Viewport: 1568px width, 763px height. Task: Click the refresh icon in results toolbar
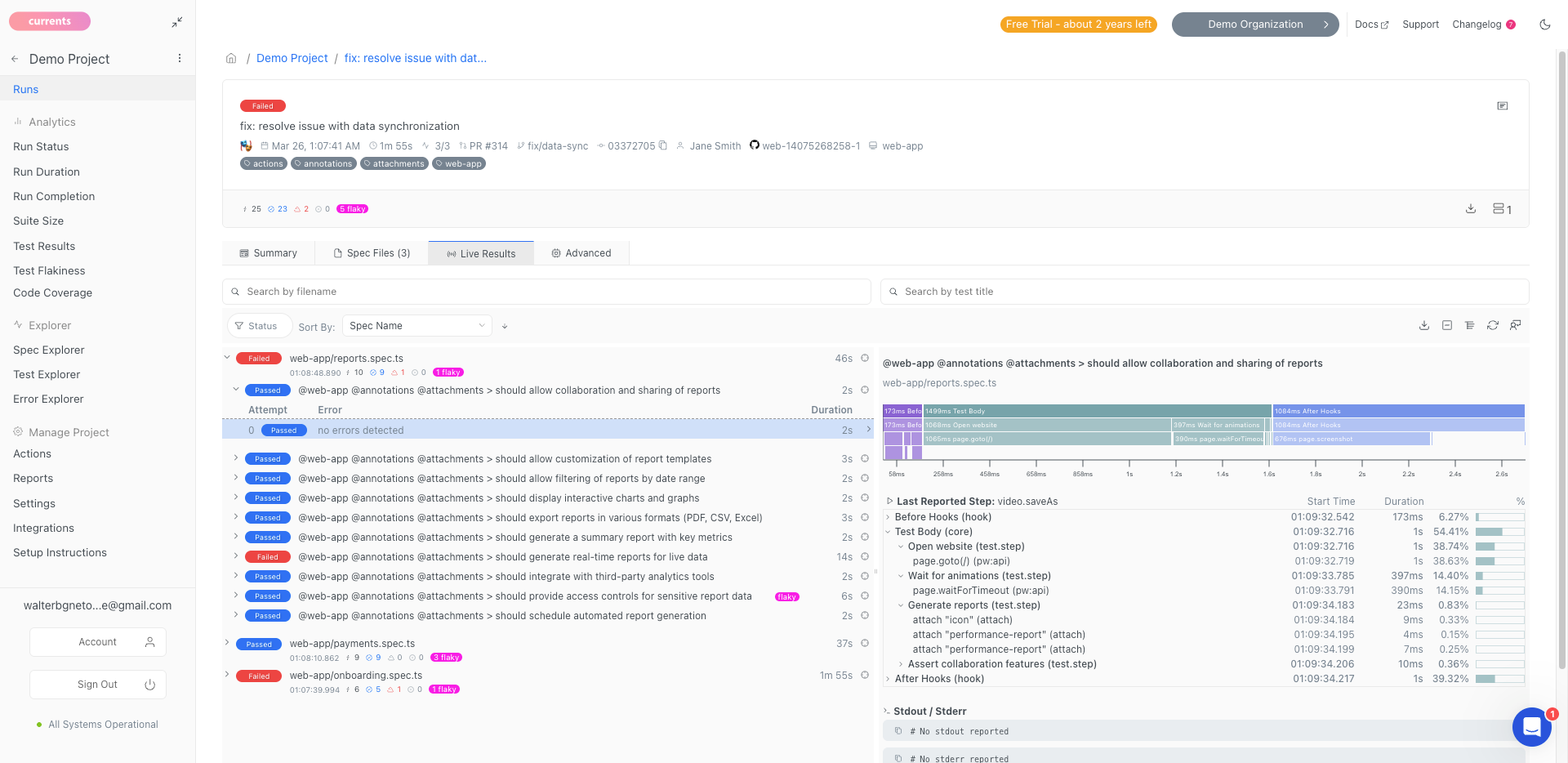coord(1492,325)
